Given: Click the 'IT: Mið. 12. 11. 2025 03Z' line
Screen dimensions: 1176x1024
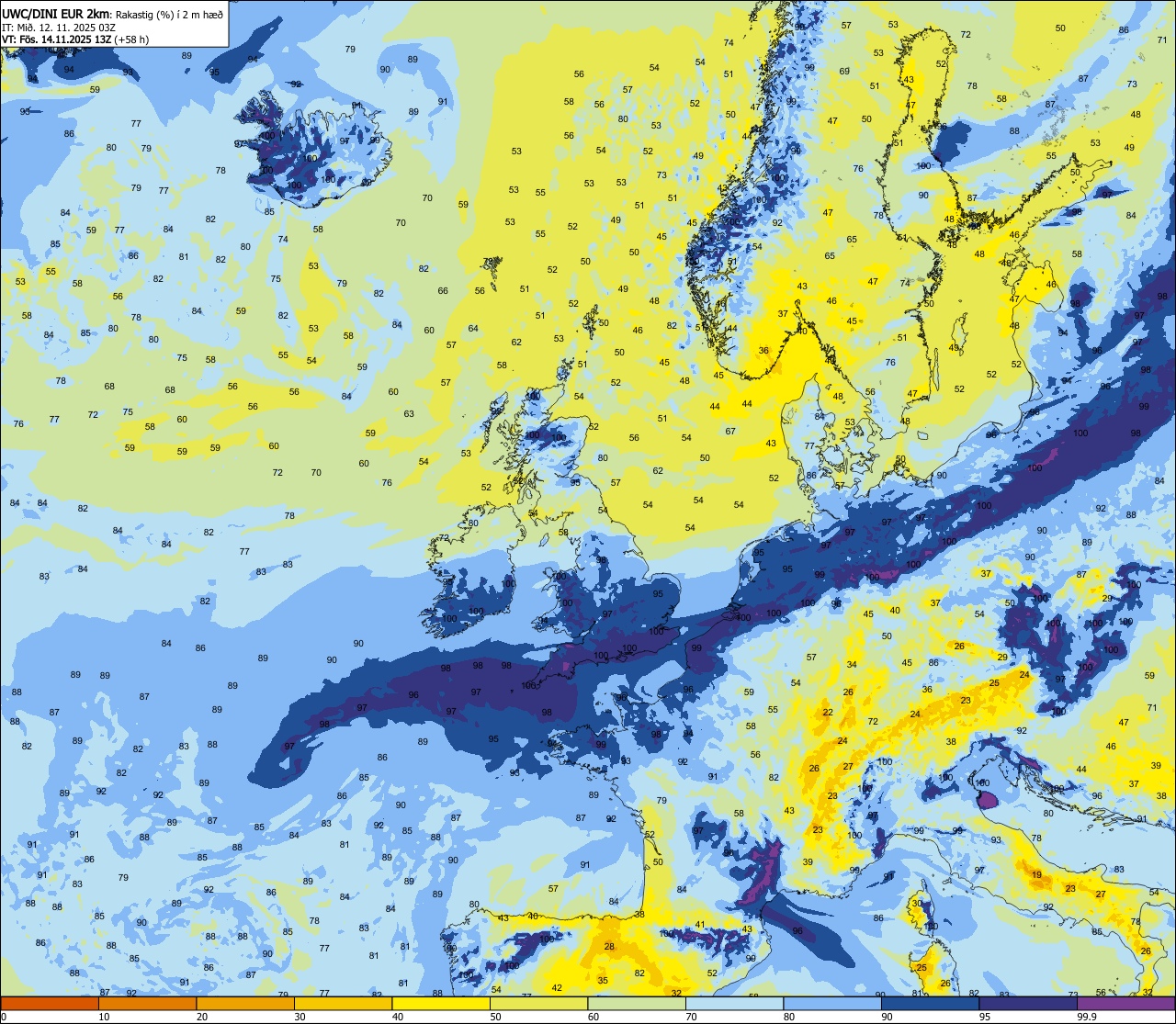Looking at the screenshot, I should pyautogui.click(x=59, y=27).
